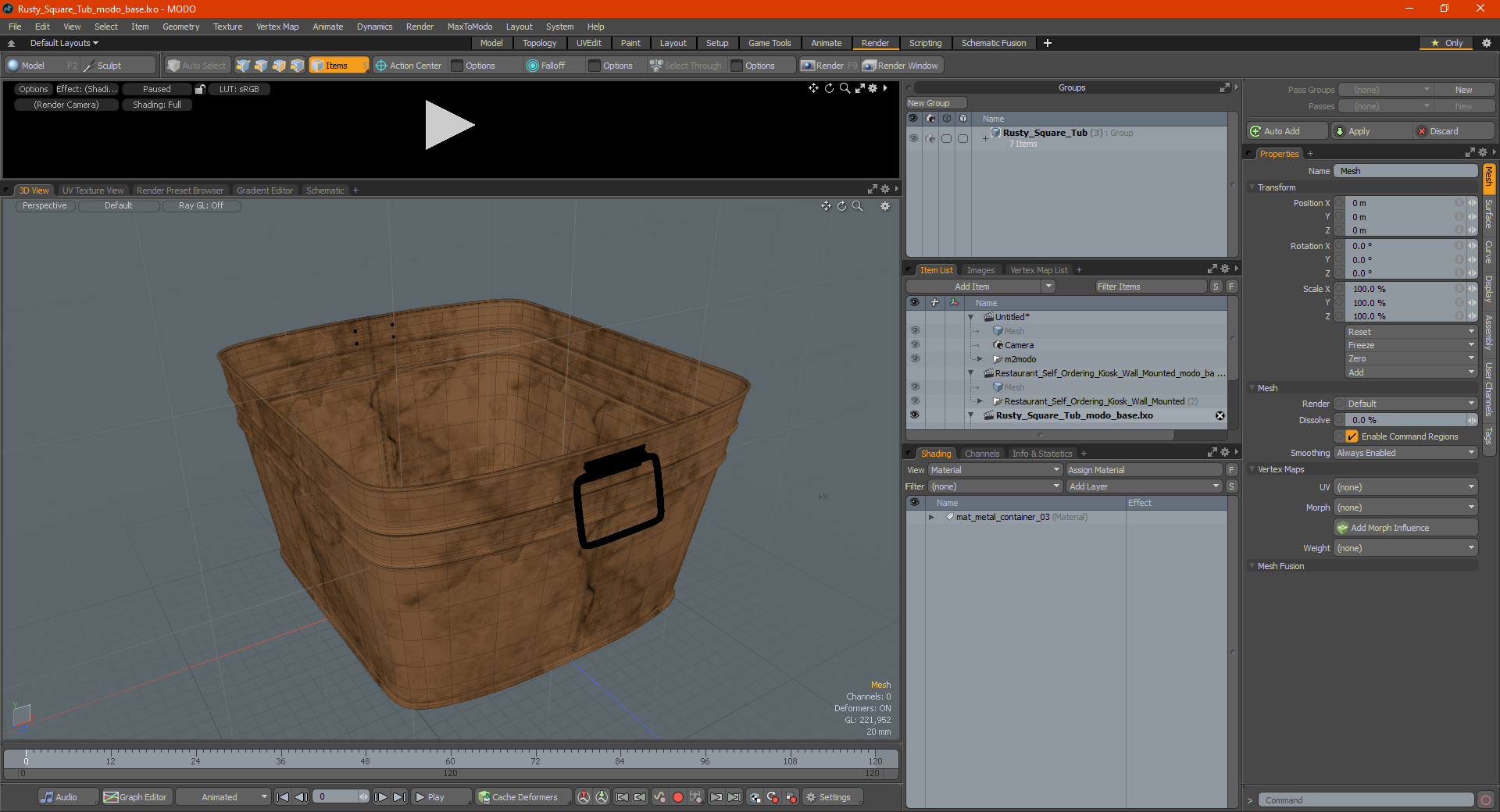Expand mat_metal_container_03 material row
The width and height of the screenshot is (1500, 812).
[931, 517]
